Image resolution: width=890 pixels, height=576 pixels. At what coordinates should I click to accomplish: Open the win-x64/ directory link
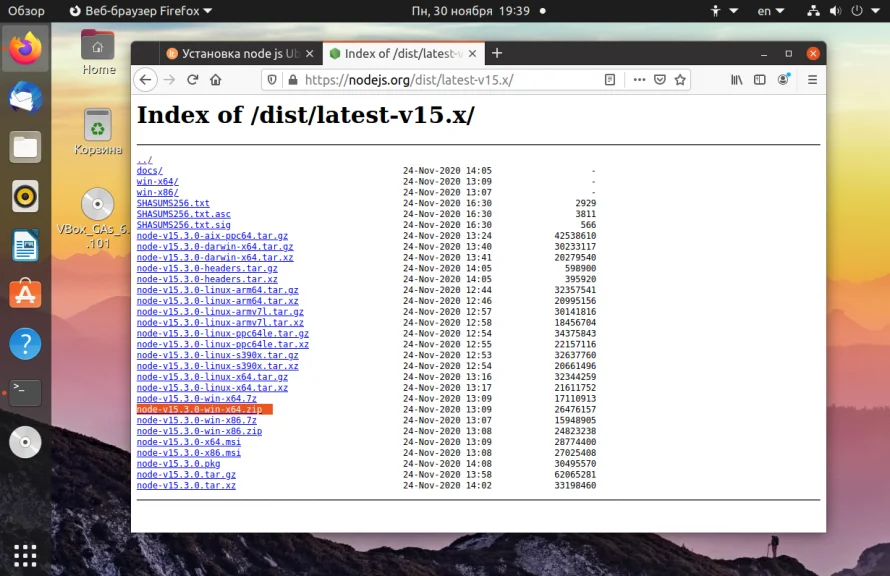pyautogui.click(x=157, y=182)
